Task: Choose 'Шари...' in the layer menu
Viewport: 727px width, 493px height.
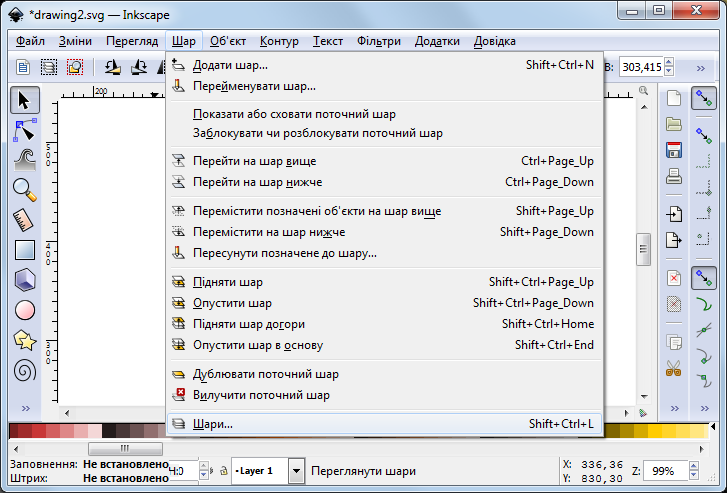Action: [x=212, y=424]
